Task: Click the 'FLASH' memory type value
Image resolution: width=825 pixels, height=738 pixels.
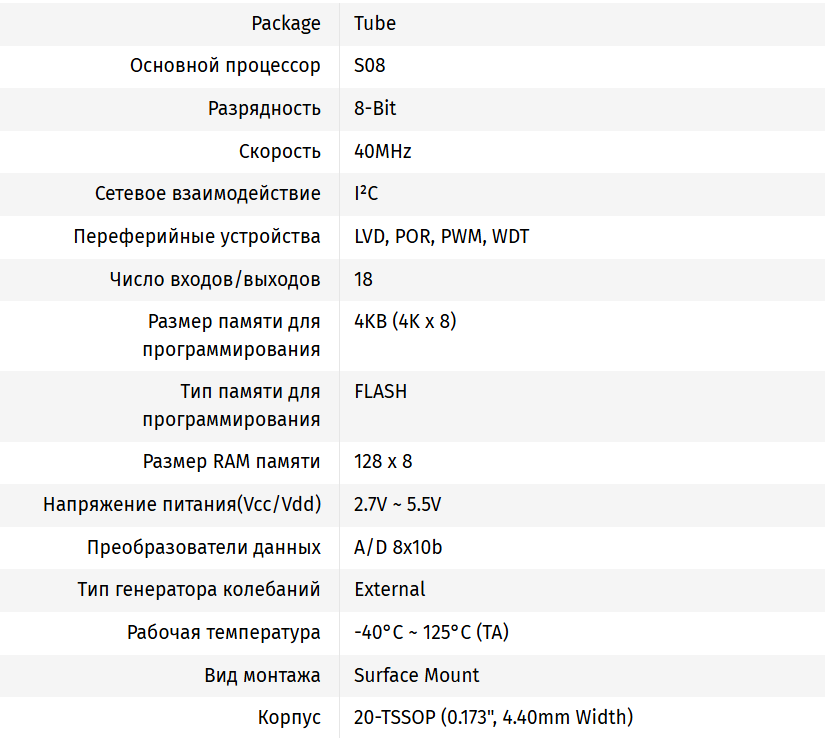Action: pyautogui.click(x=380, y=392)
